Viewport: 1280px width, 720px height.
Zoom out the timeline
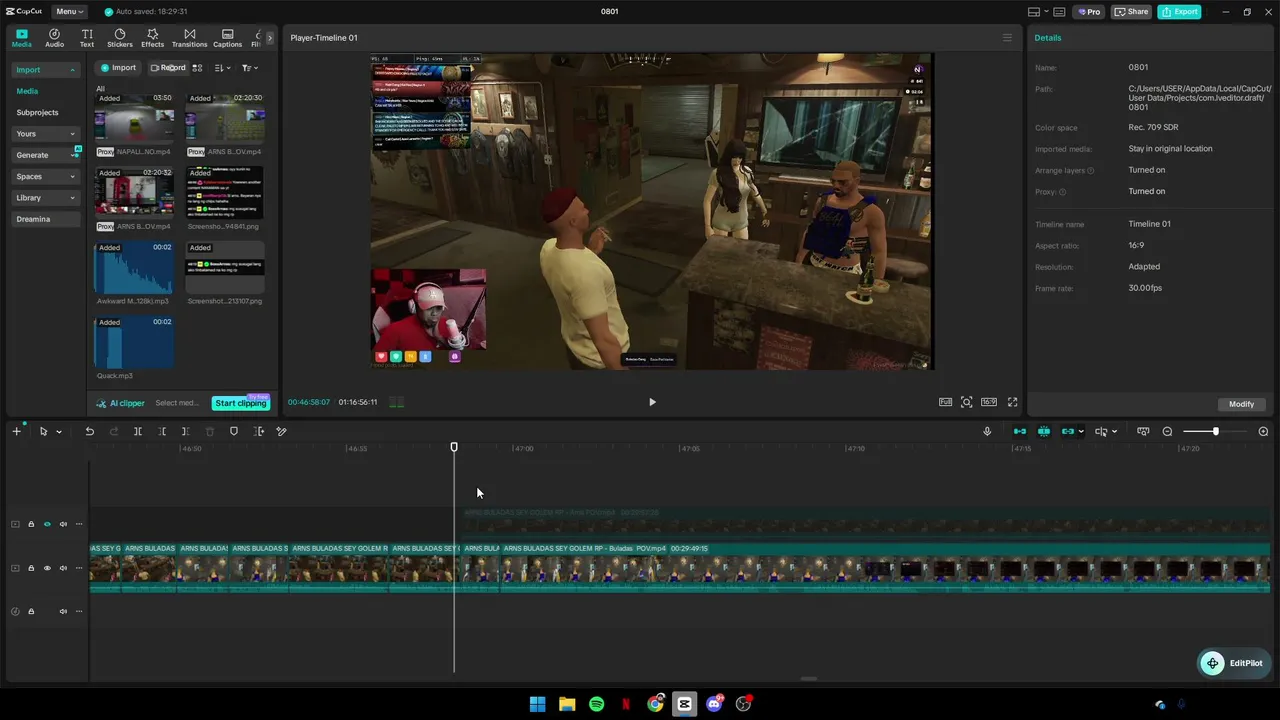[x=1167, y=431]
